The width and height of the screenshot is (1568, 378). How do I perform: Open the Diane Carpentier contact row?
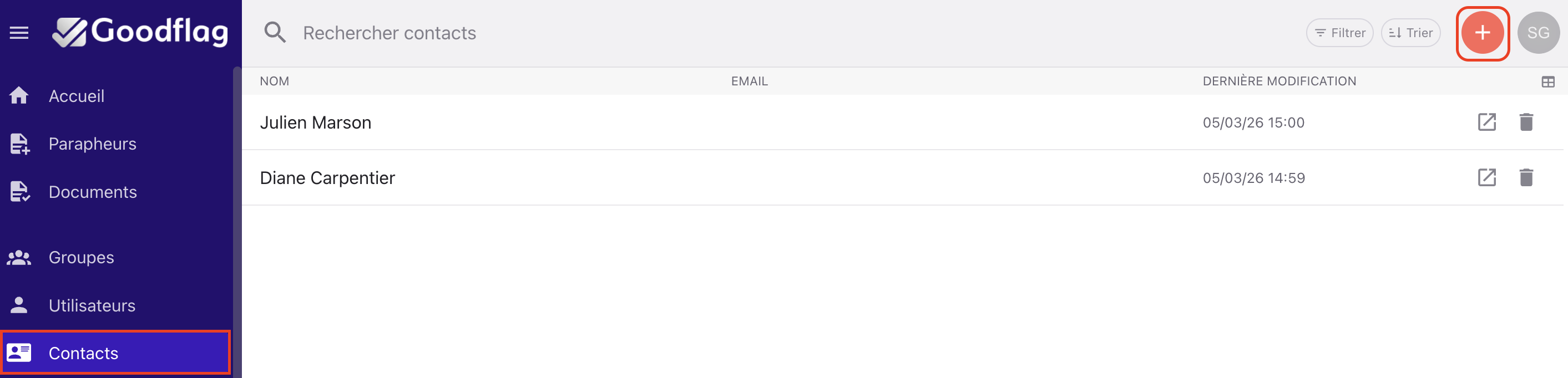327,178
